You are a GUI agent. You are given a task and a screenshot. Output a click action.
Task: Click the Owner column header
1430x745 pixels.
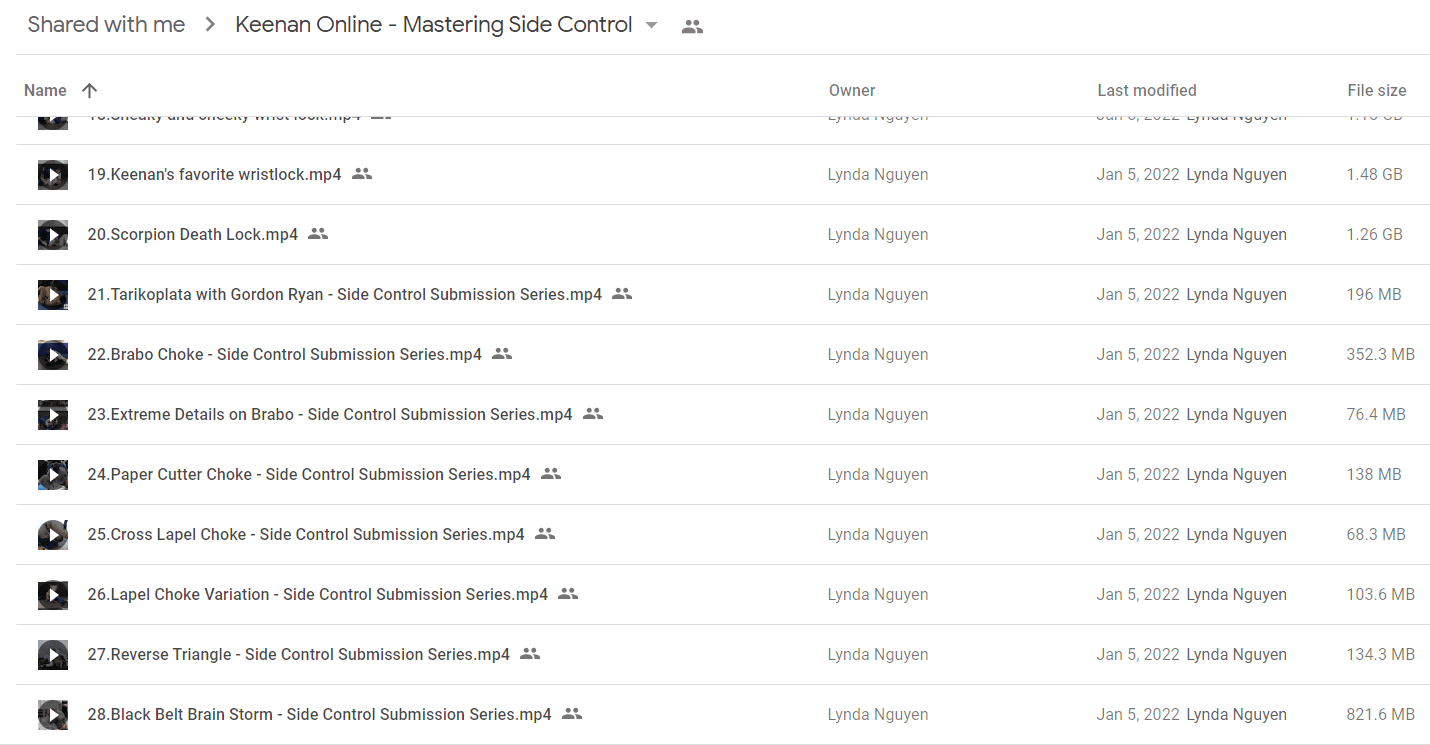[852, 90]
